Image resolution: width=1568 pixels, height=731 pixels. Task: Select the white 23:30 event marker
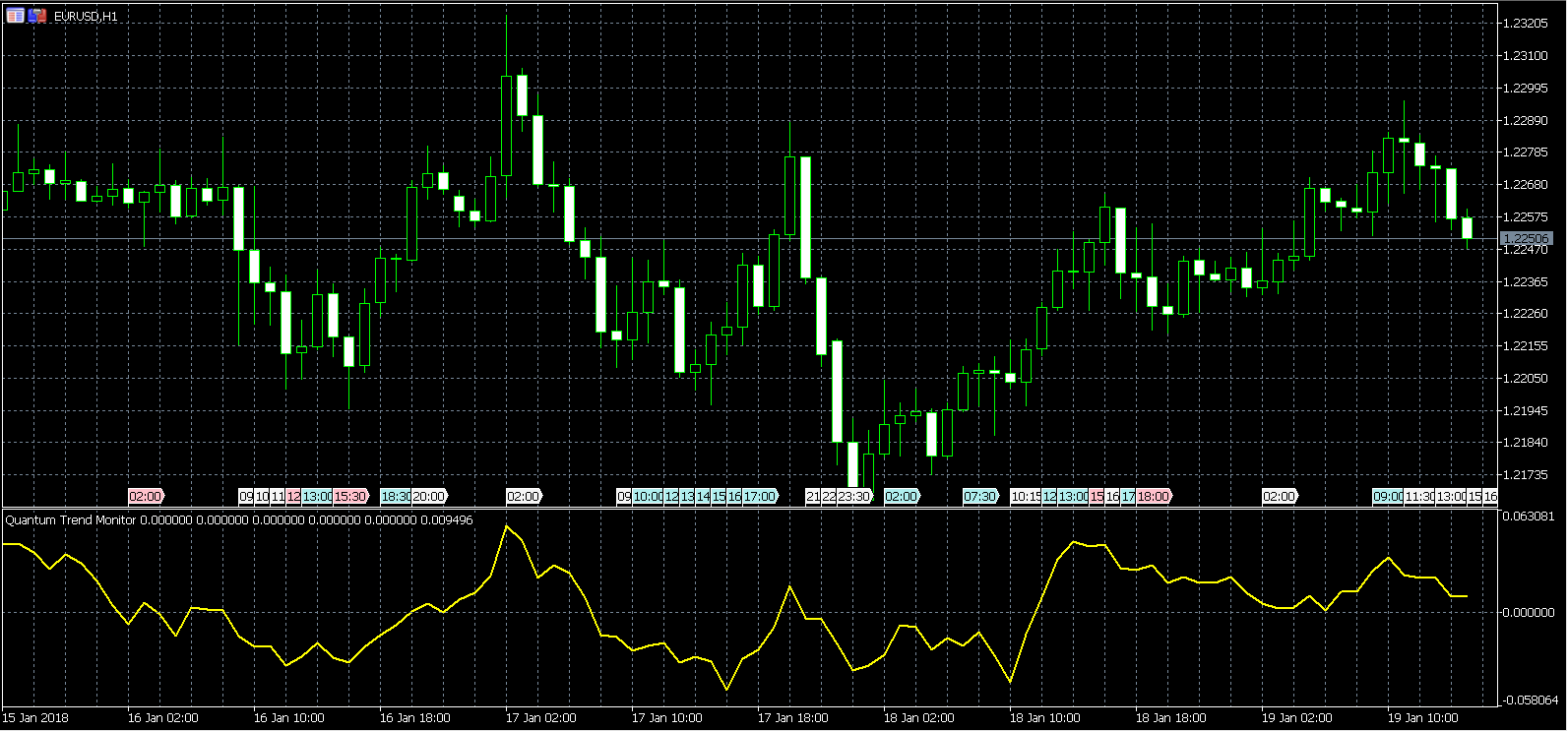(x=854, y=497)
